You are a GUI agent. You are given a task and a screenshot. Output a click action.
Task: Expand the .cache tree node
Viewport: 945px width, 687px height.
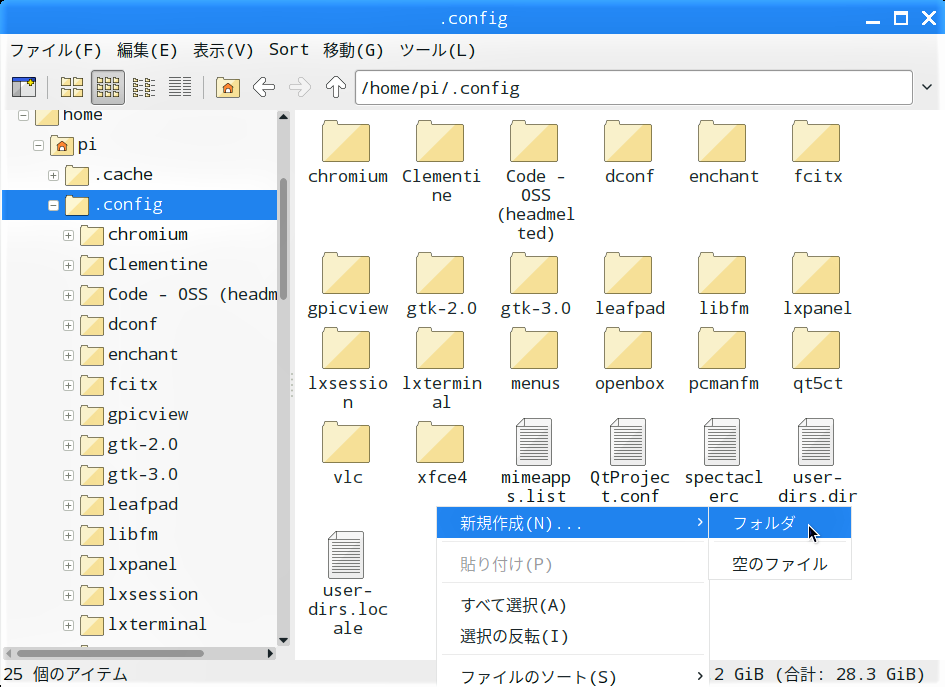tap(54, 175)
